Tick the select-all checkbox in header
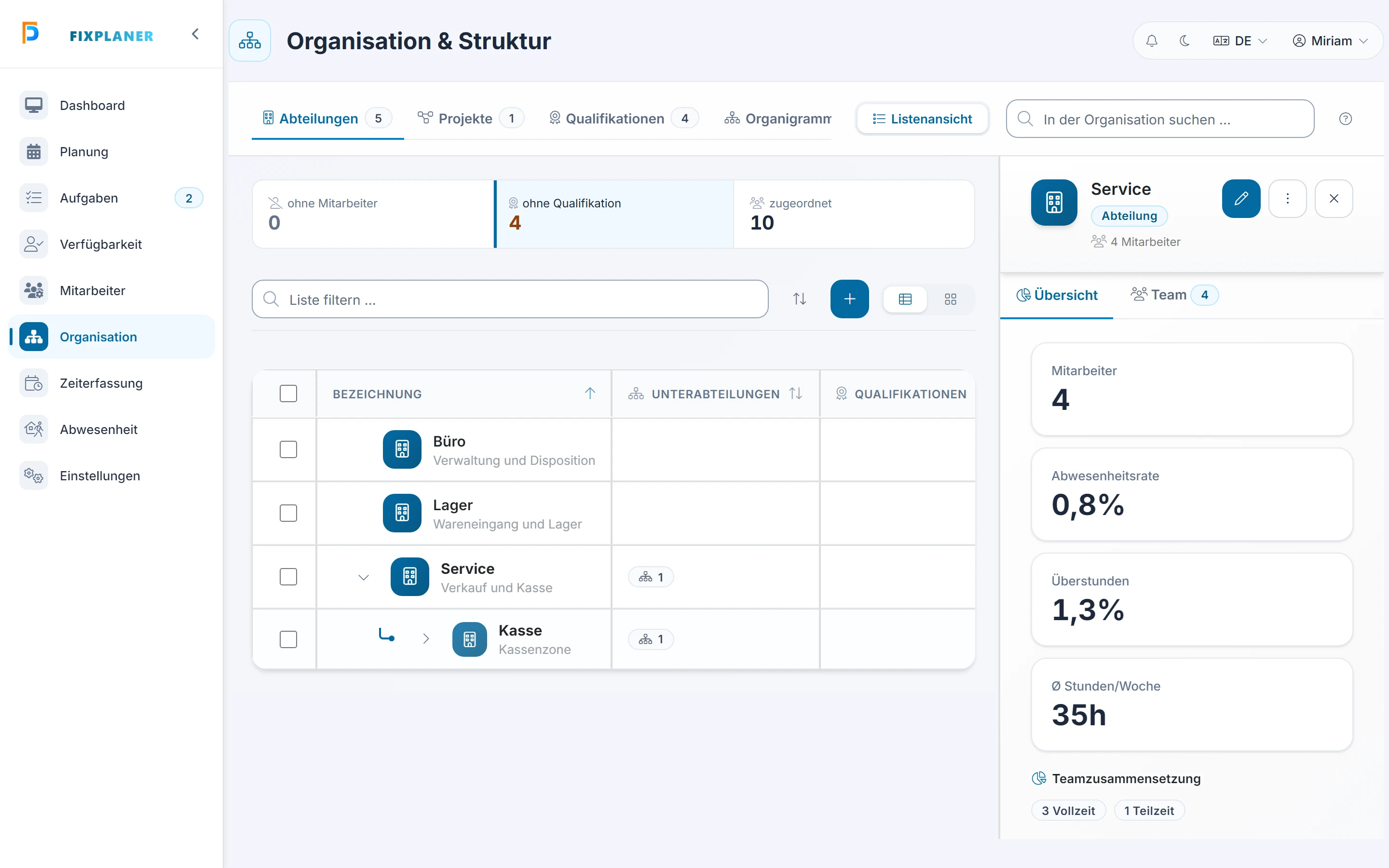 point(288,394)
